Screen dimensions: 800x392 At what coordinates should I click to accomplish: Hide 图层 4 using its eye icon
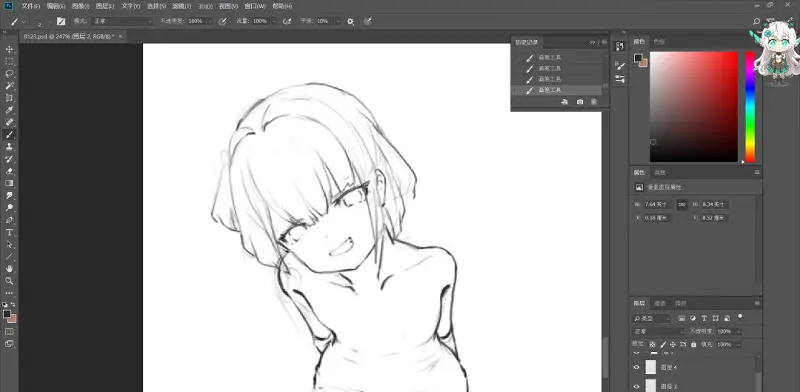[636, 367]
